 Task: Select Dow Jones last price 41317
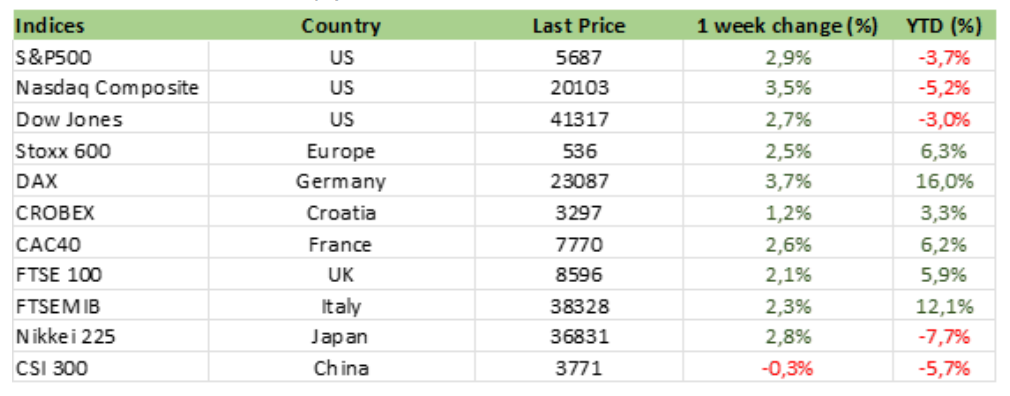point(579,120)
